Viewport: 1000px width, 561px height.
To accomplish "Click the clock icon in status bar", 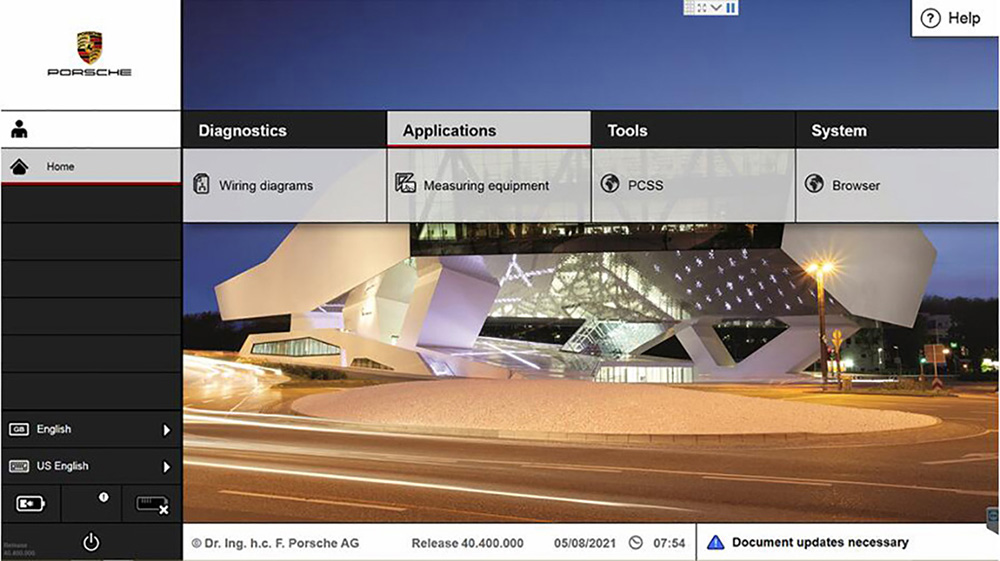I will (636, 543).
